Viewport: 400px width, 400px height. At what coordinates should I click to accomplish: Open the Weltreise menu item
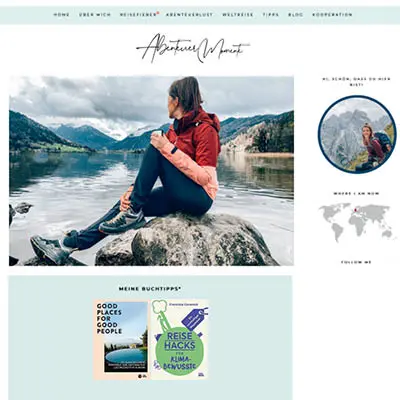coord(238,15)
